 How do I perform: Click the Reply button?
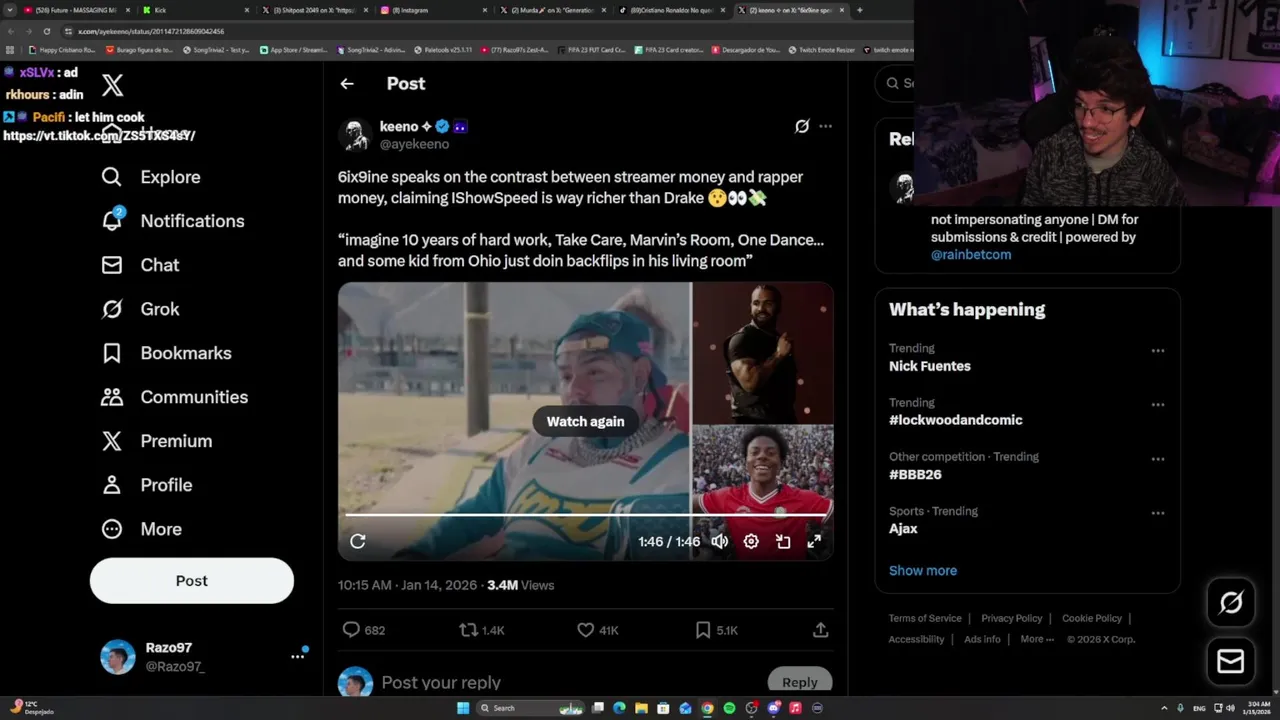800,682
